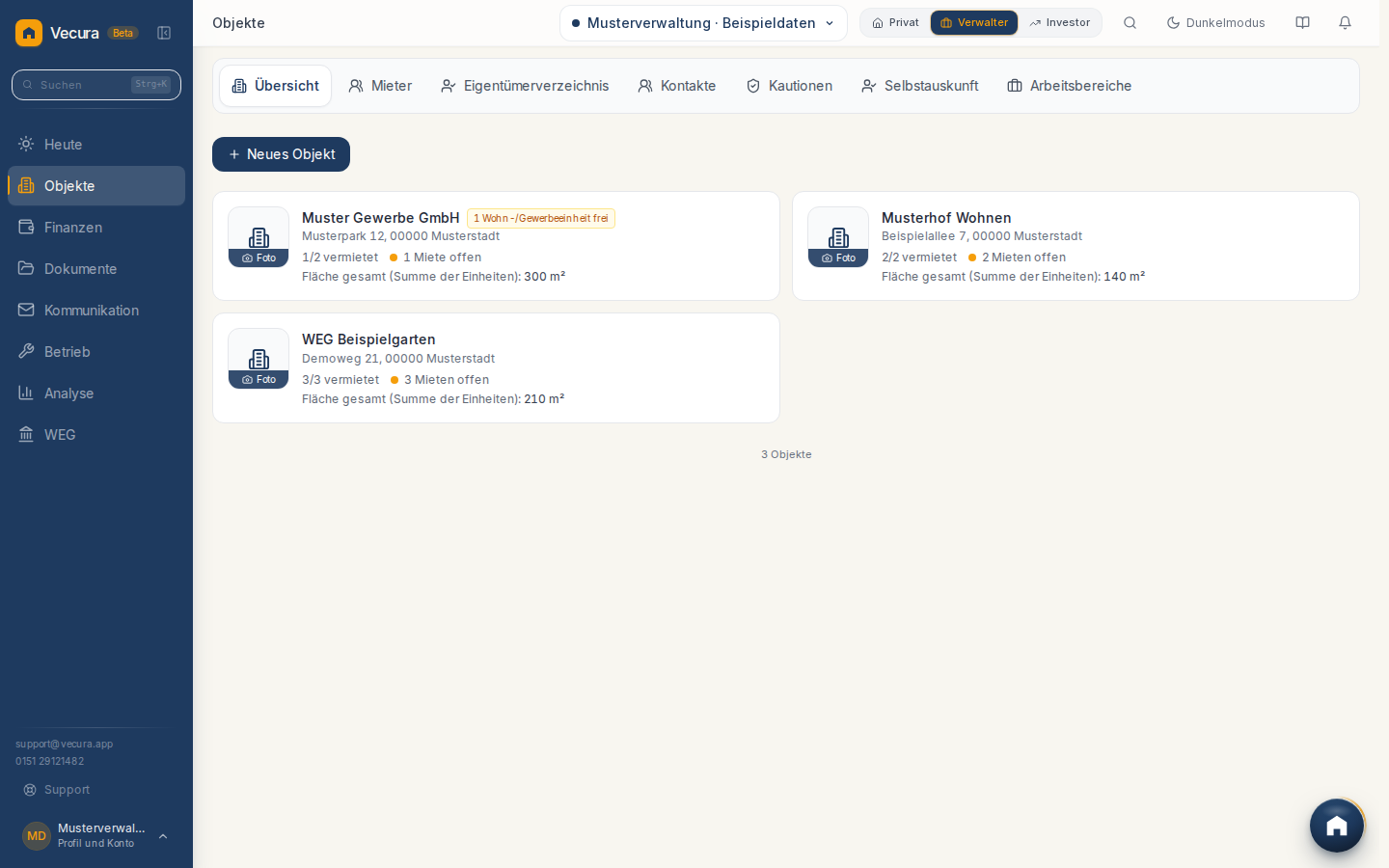
Task: Open the Eigentümerverzeichnis tab
Action: (525, 86)
